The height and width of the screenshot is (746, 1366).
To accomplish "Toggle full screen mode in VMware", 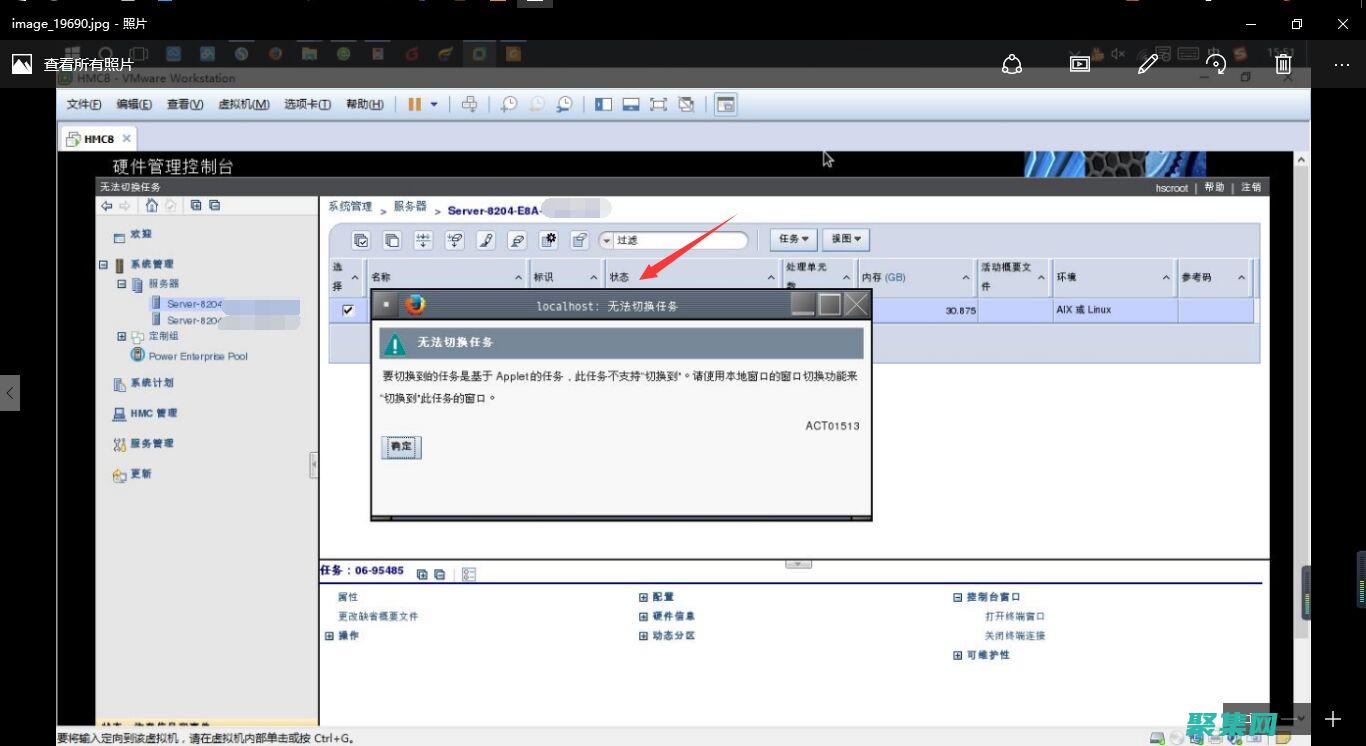I will [657, 103].
